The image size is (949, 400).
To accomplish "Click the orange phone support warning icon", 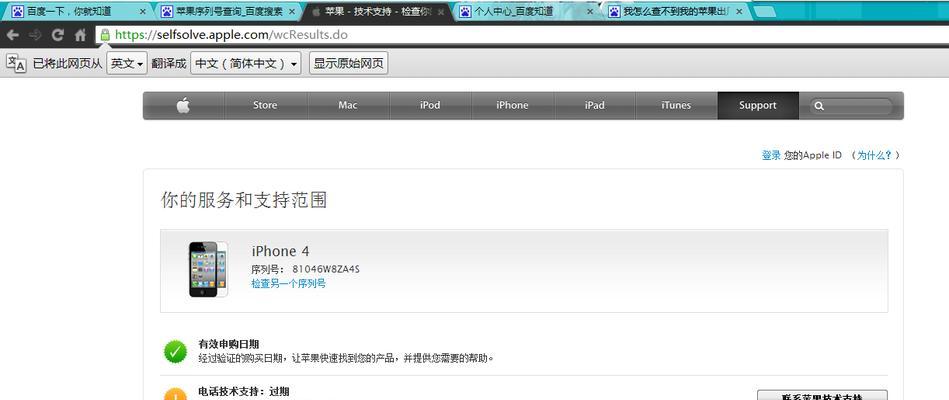I will click(176, 394).
